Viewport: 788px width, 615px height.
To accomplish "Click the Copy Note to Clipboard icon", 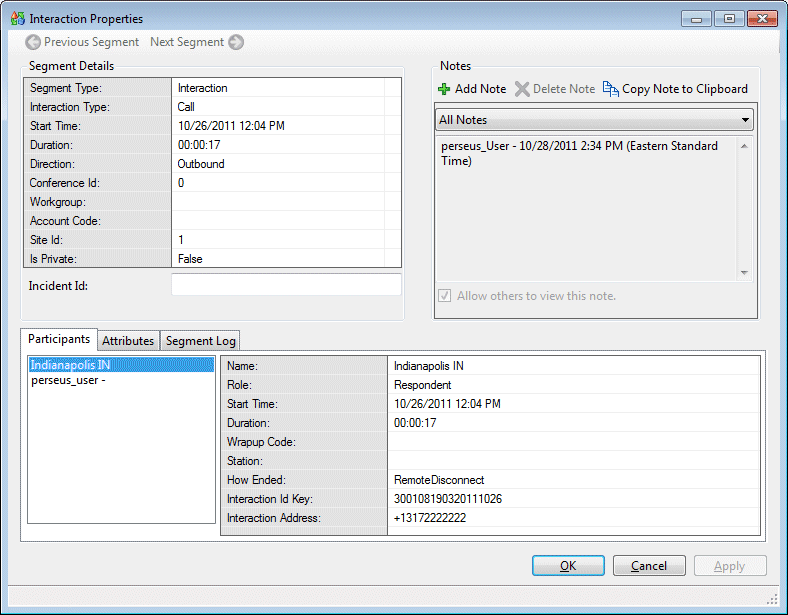I will 611,89.
